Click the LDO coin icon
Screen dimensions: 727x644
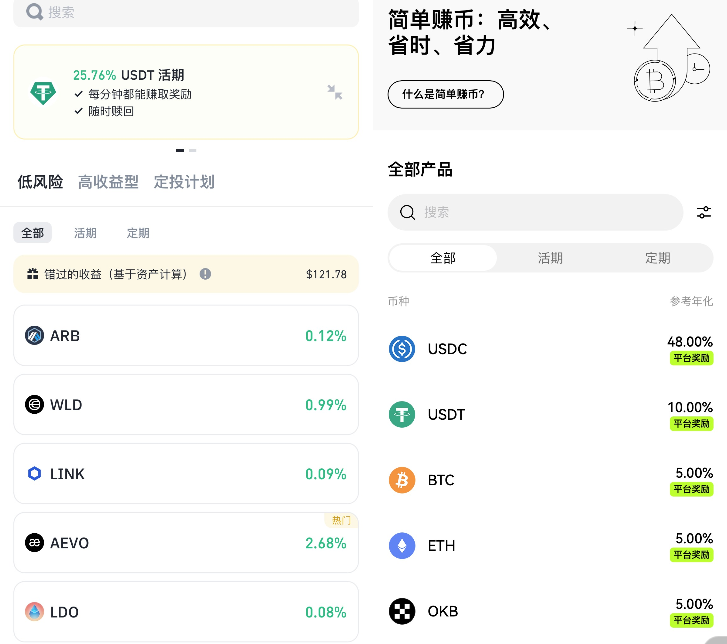[34, 612]
